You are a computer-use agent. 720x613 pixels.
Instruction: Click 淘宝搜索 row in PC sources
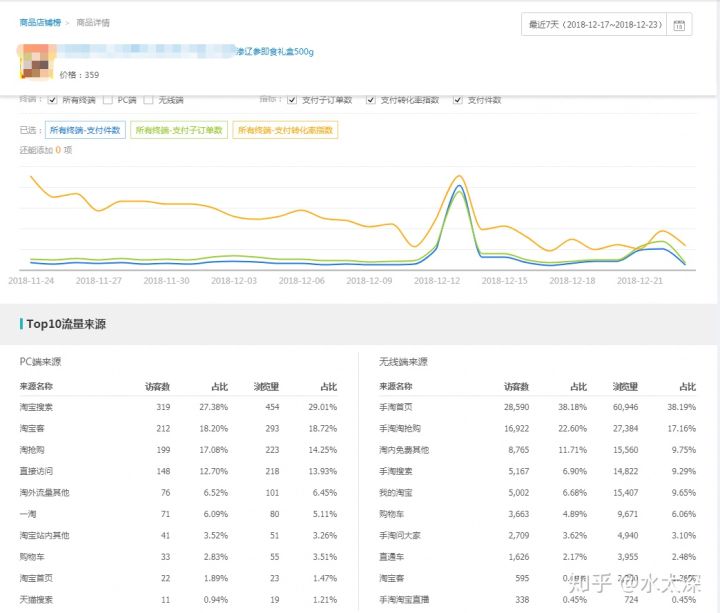37,407
